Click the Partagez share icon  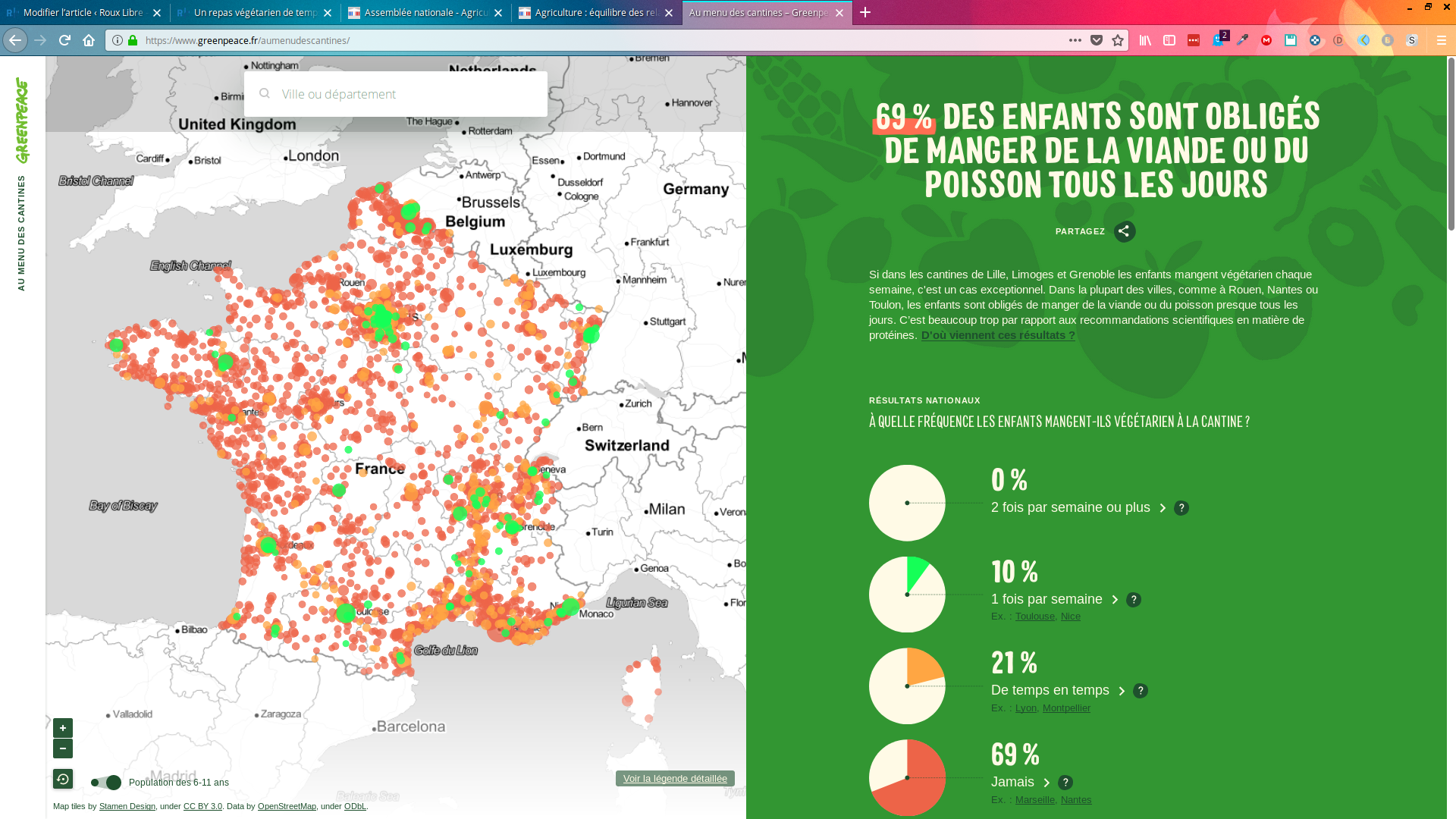[x=1125, y=231]
